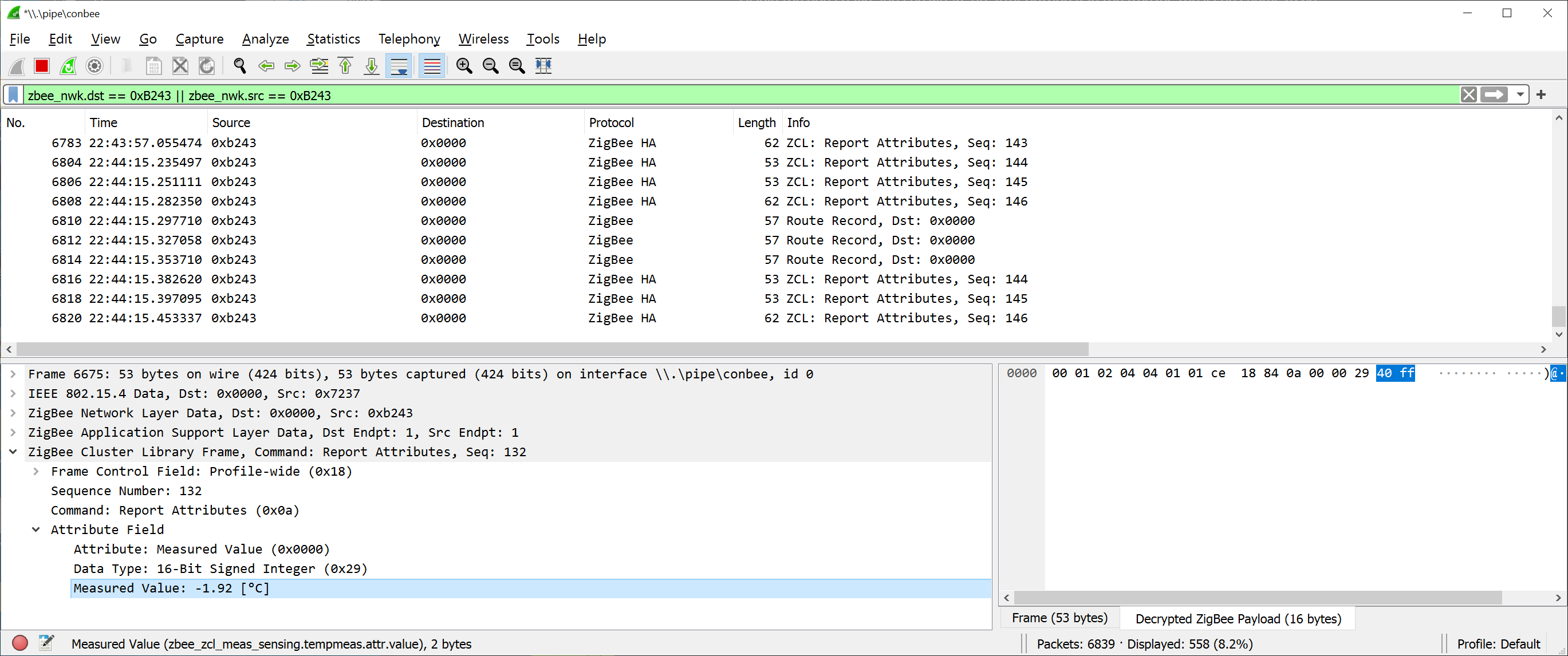Open capture options gear icon

pyautogui.click(x=94, y=66)
